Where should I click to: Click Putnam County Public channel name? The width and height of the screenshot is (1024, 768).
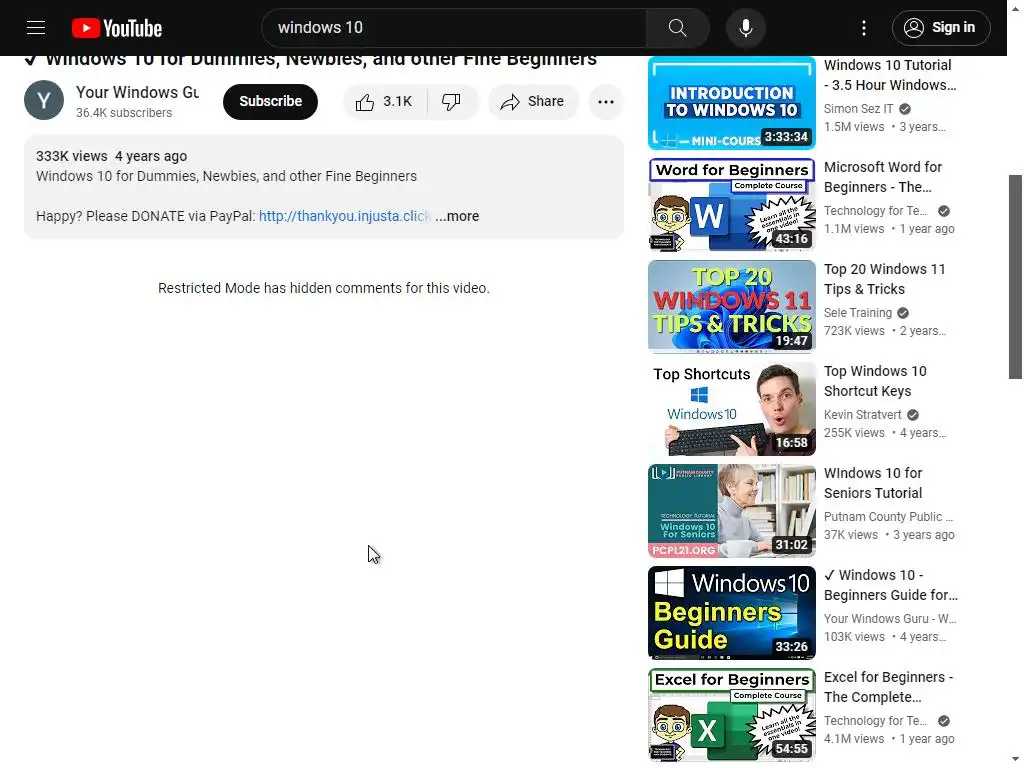888,517
